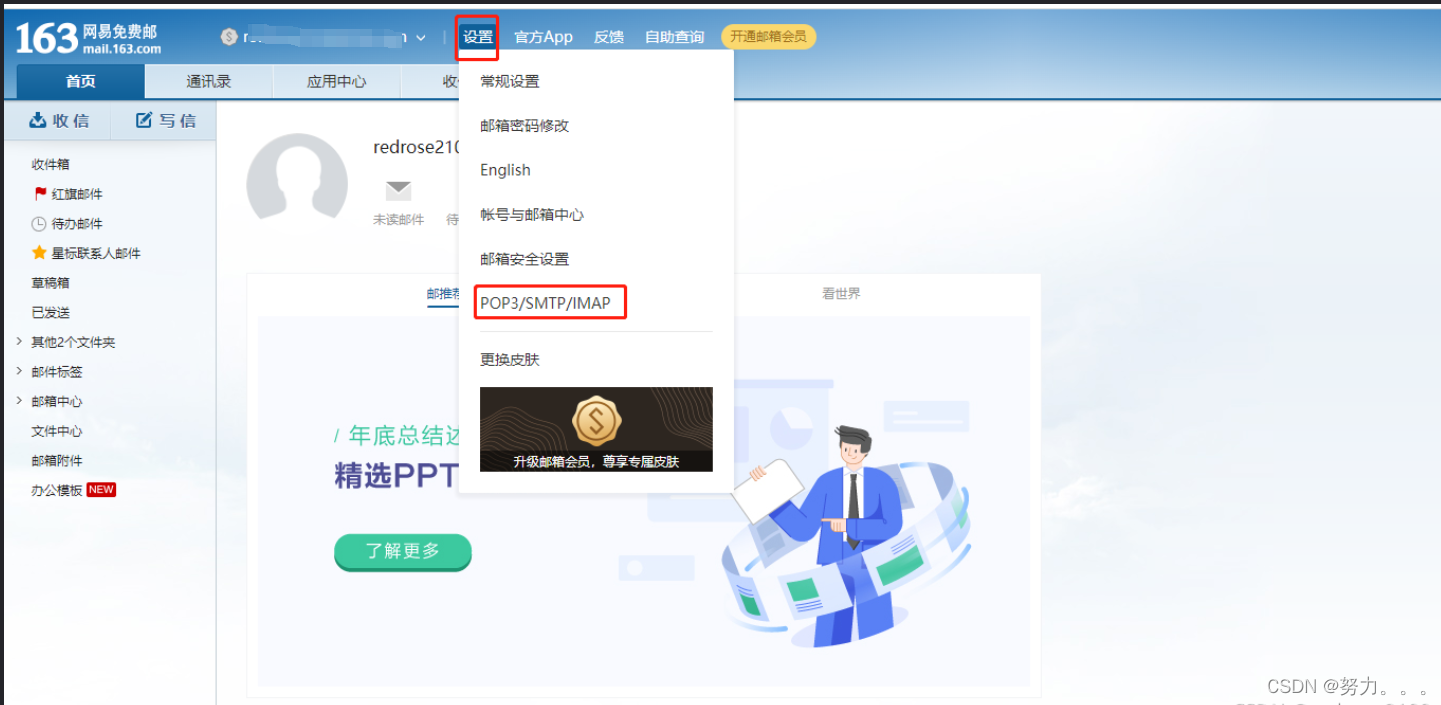Switch to the 通讯录 tab
This screenshot has height=705, width=1441.
[x=208, y=81]
